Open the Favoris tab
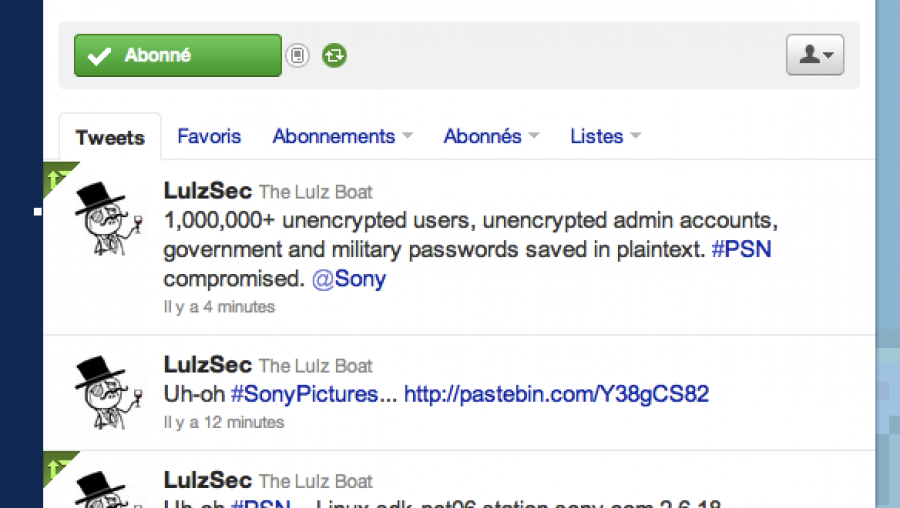The width and height of the screenshot is (900, 508). 209,136
